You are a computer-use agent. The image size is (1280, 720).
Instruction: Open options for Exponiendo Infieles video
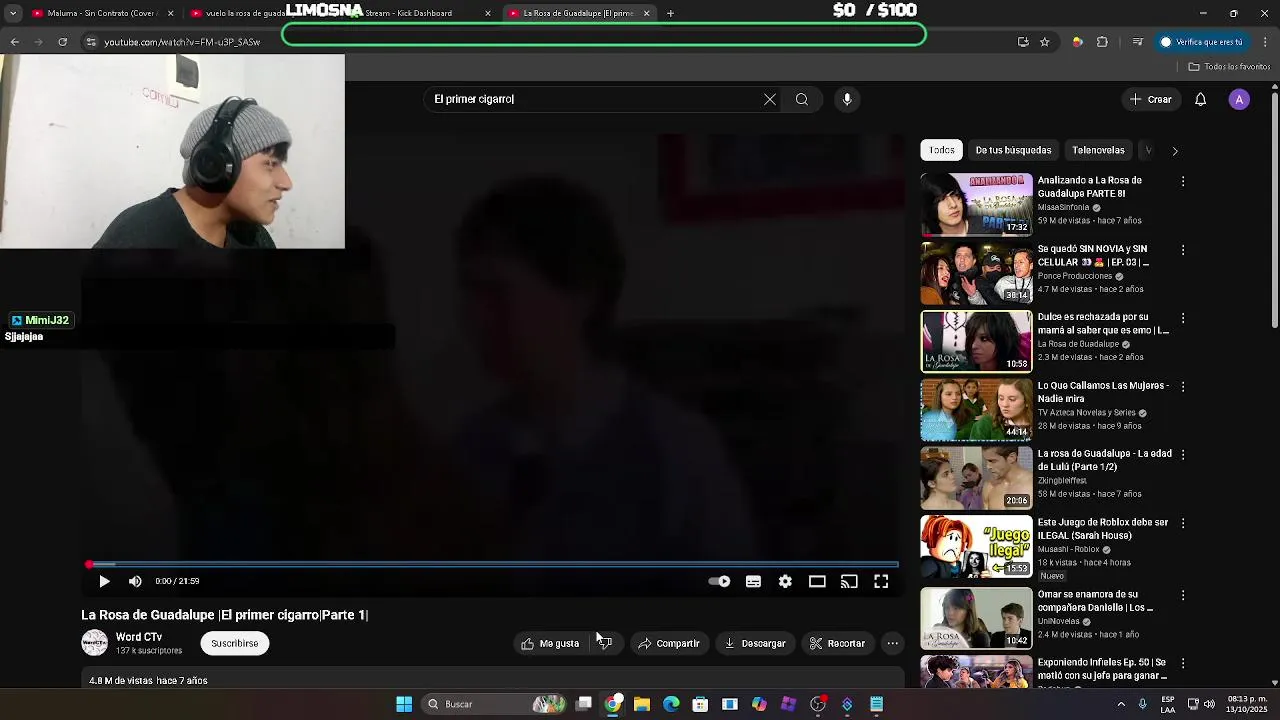pos(1183,663)
